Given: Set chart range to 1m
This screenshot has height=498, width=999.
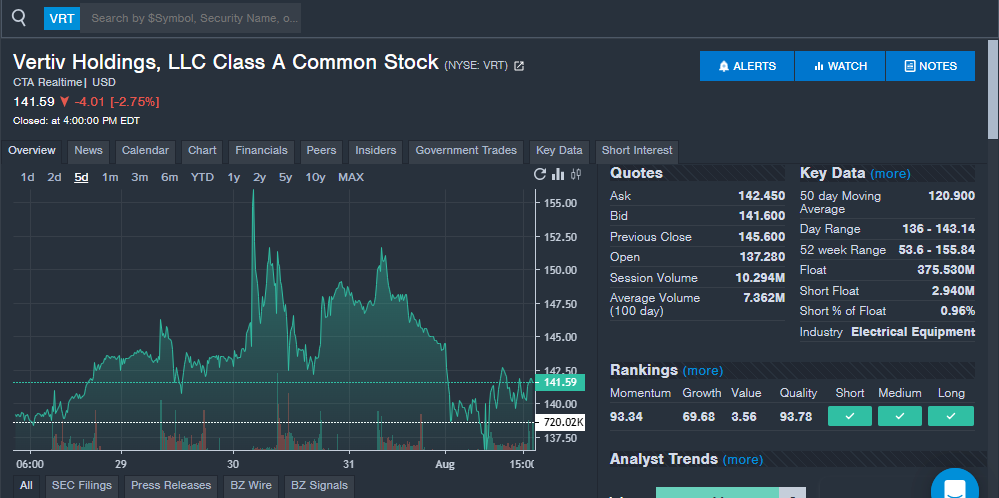Looking at the screenshot, I should 110,177.
